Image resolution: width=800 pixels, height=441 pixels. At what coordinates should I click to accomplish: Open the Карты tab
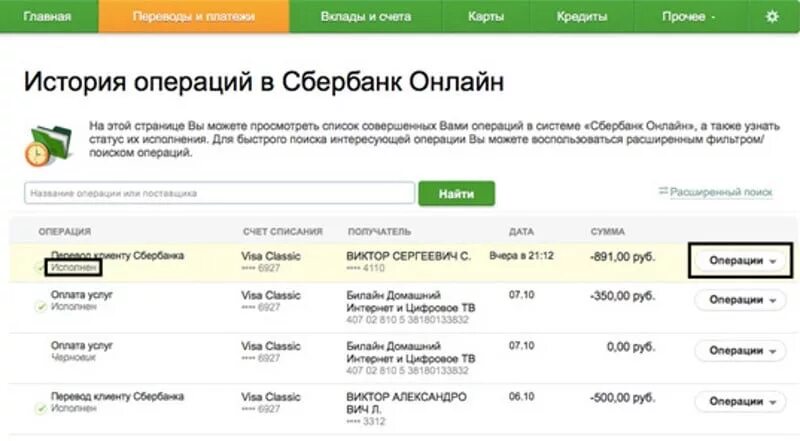click(486, 16)
